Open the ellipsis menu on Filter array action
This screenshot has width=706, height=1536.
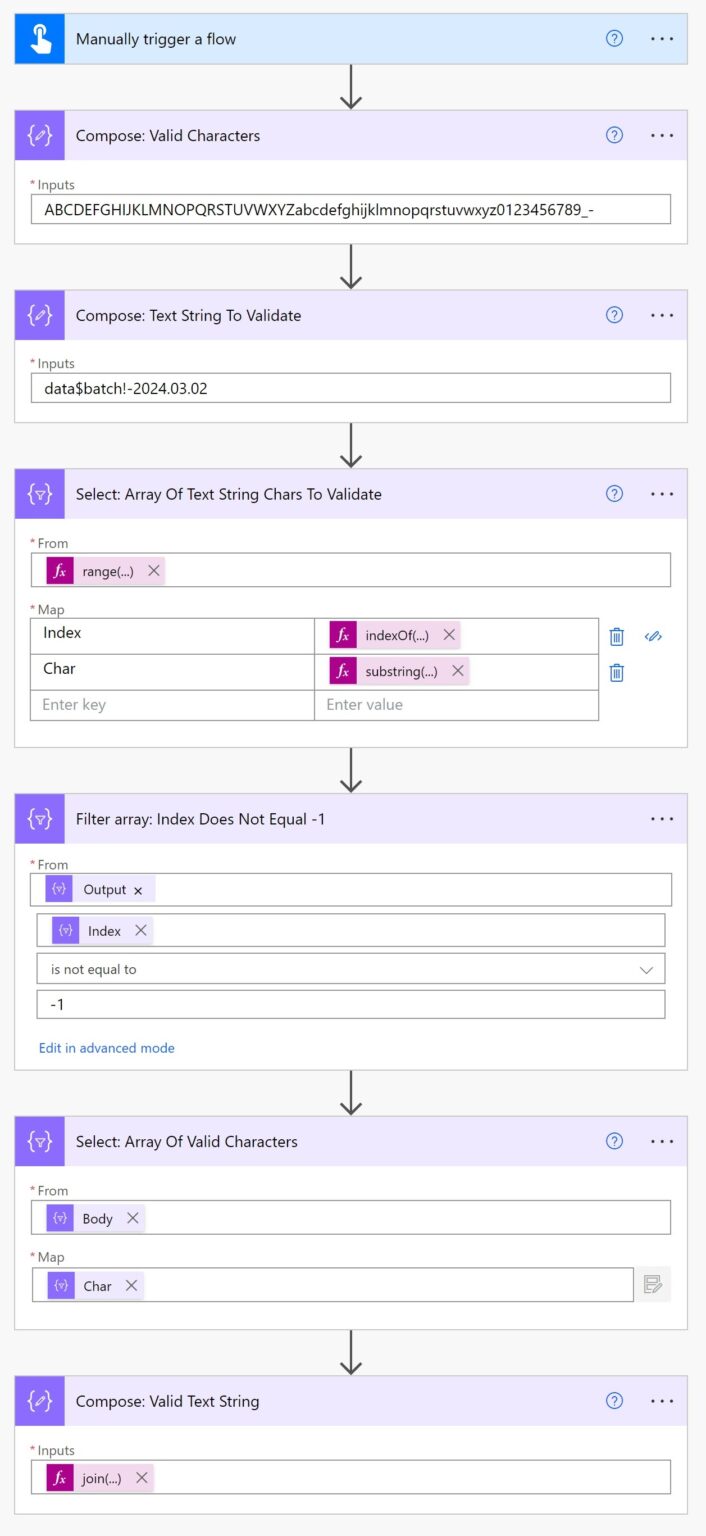point(662,818)
